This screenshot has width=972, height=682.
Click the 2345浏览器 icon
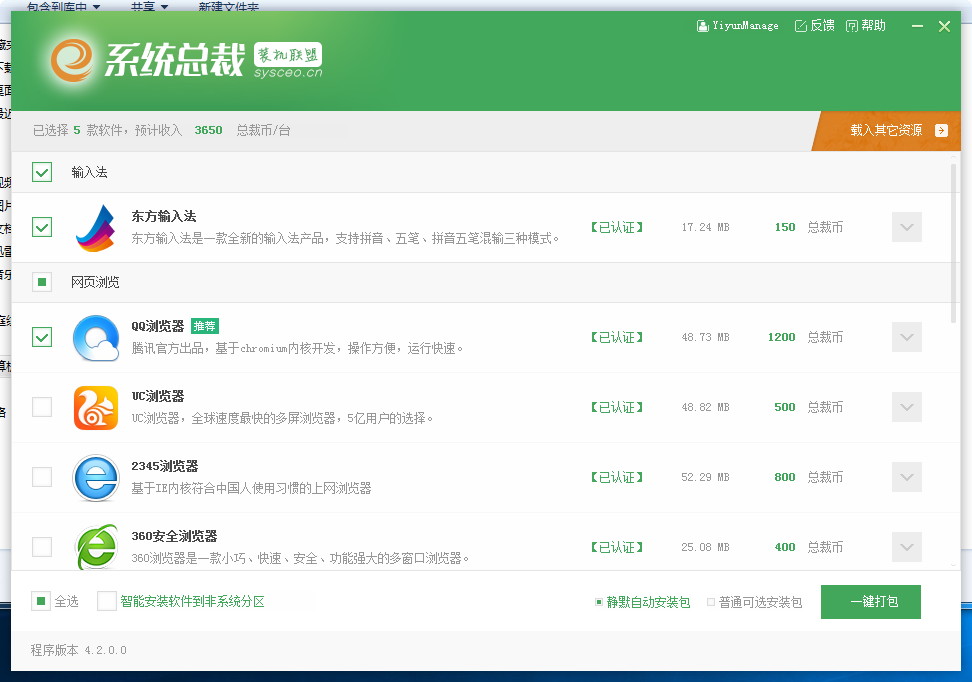(97, 477)
